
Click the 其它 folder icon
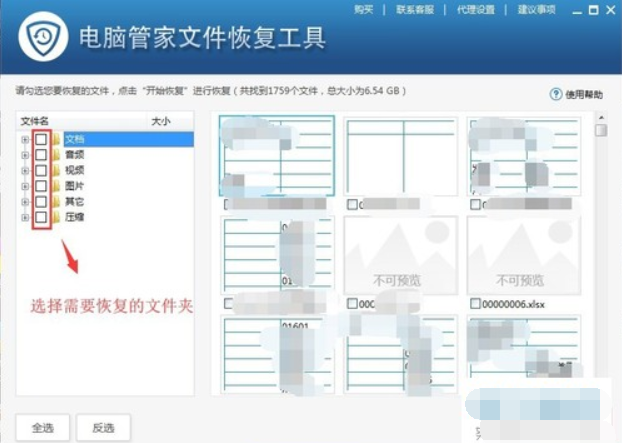pos(56,201)
